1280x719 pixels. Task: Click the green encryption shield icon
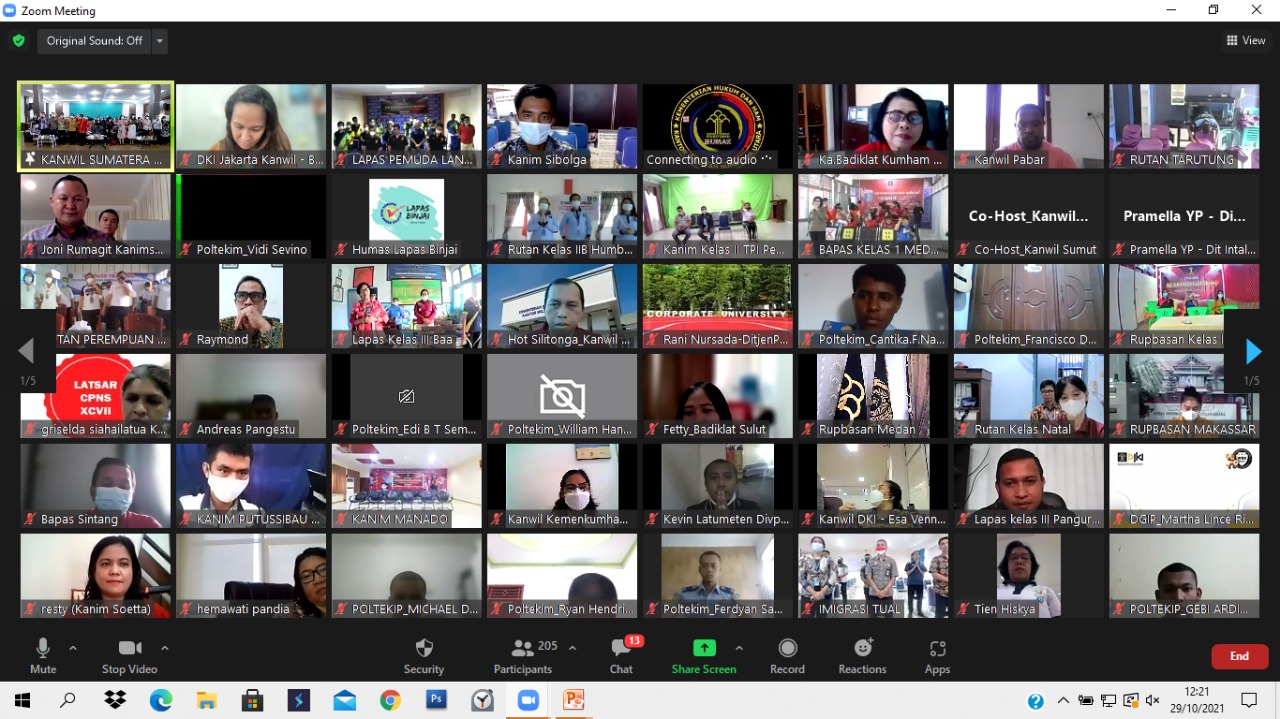18,41
